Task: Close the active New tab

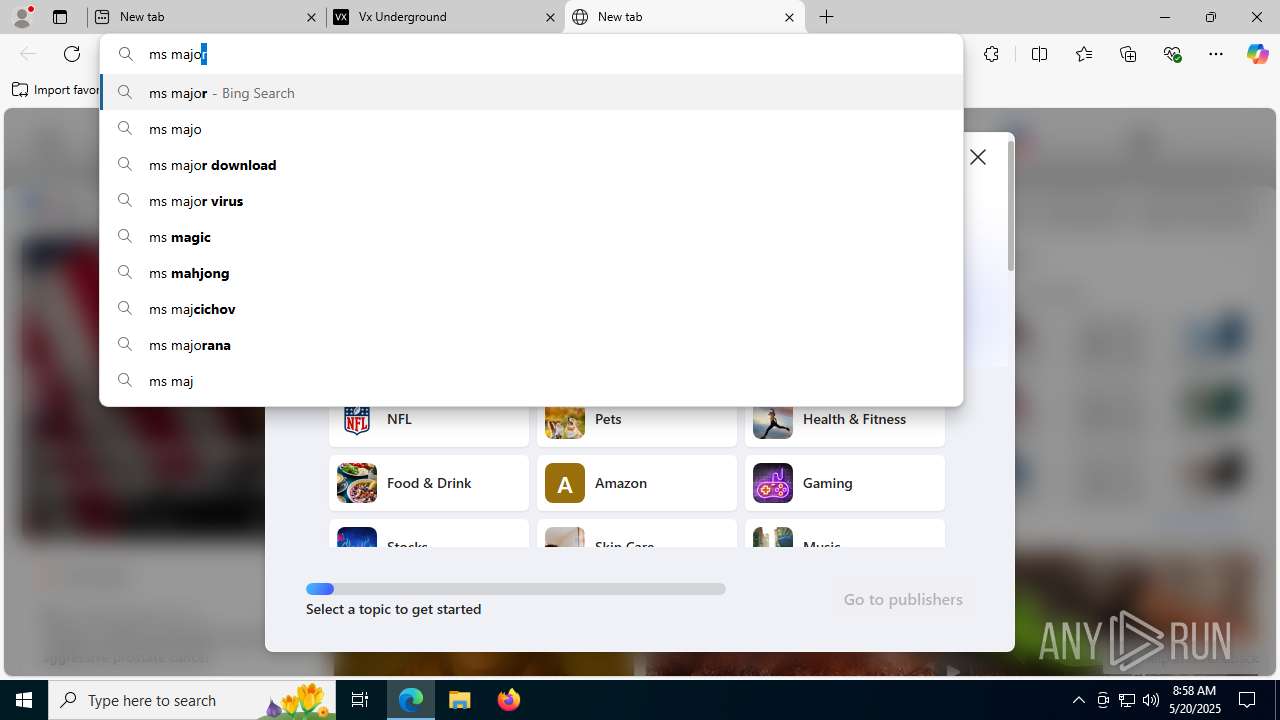Action: pyautogui.click(x=789, y=17)
